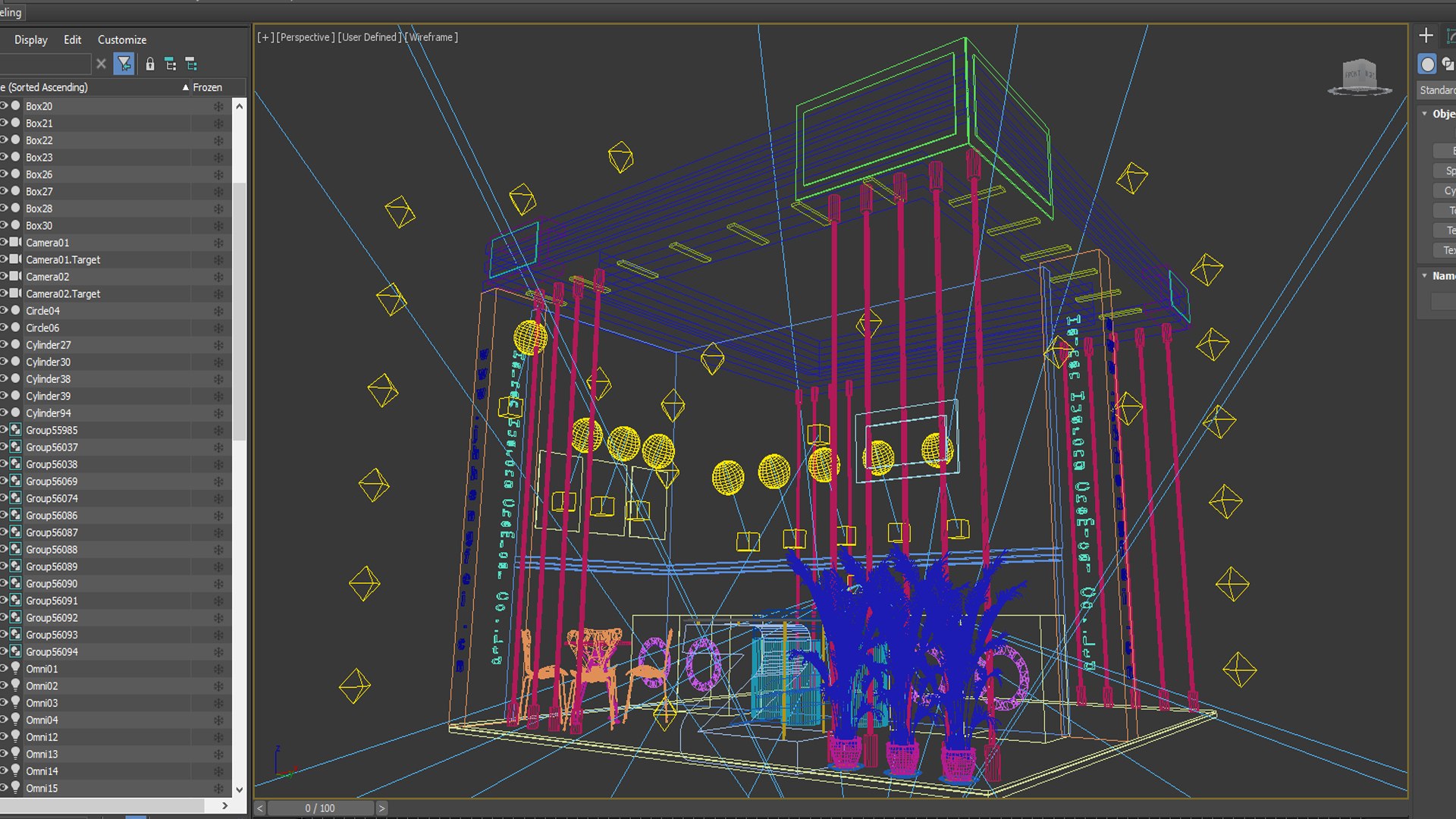Click the second hierarchy tree icon
This screenshot has width=1456, height=819.
point(191,64)
